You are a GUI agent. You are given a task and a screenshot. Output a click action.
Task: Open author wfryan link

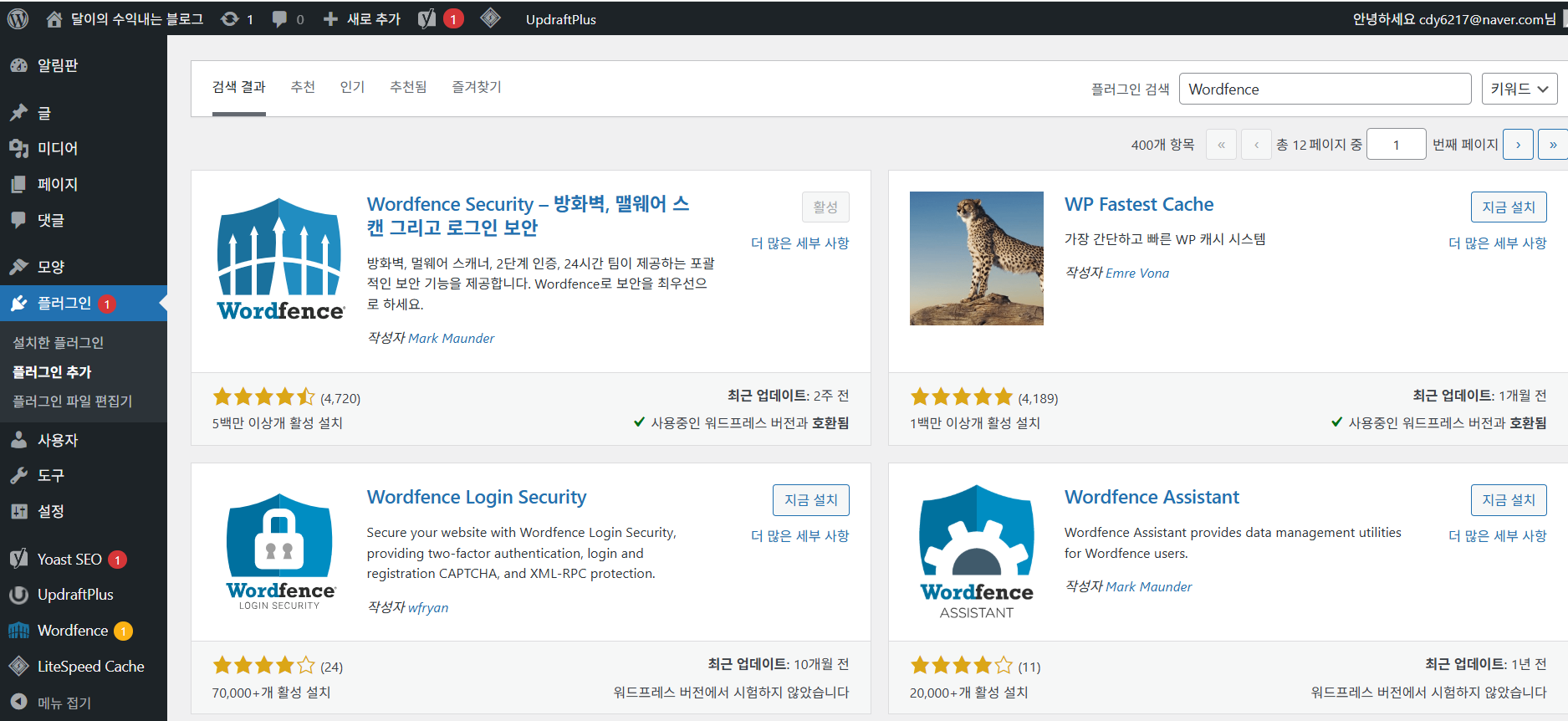[428, 608]
